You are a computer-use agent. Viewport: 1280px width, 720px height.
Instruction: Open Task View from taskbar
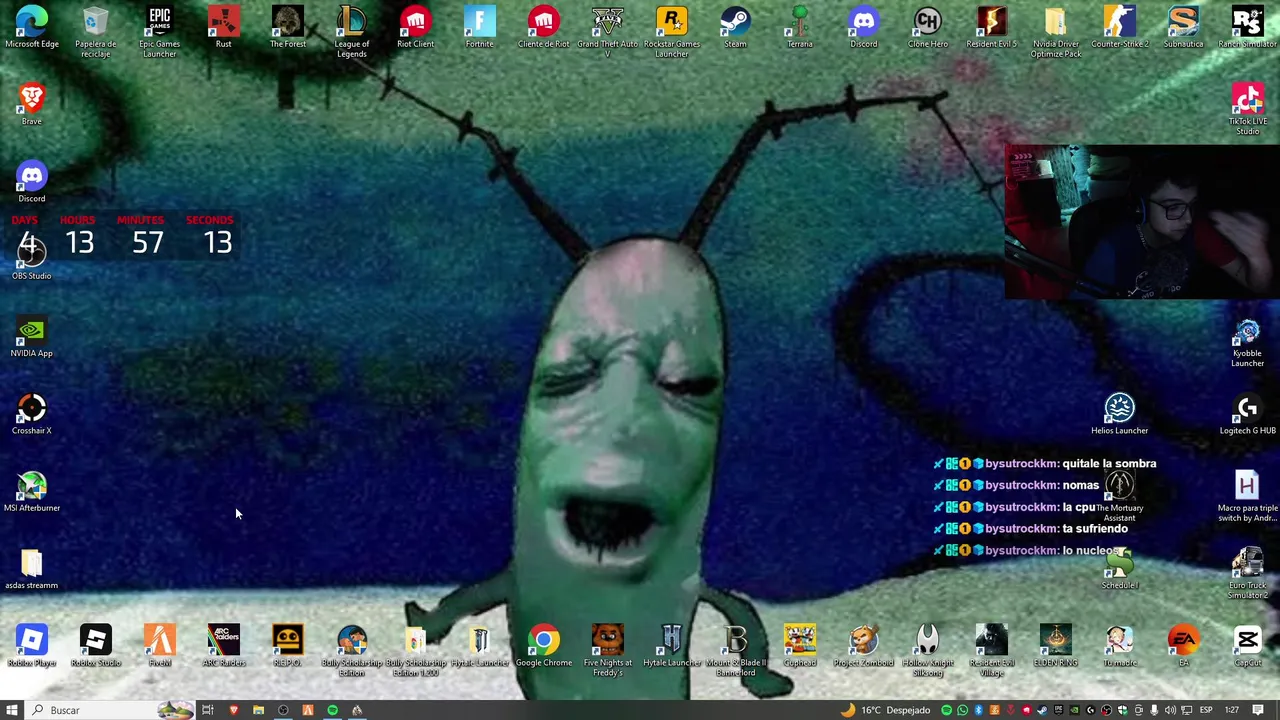[x=208, y=710]
